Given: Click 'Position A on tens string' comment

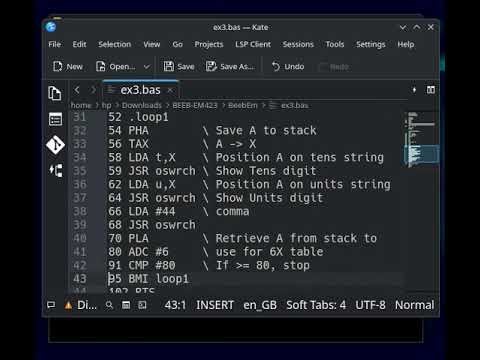Looking at the screenshot, I should pyautogui.click(x=300, y=157).
